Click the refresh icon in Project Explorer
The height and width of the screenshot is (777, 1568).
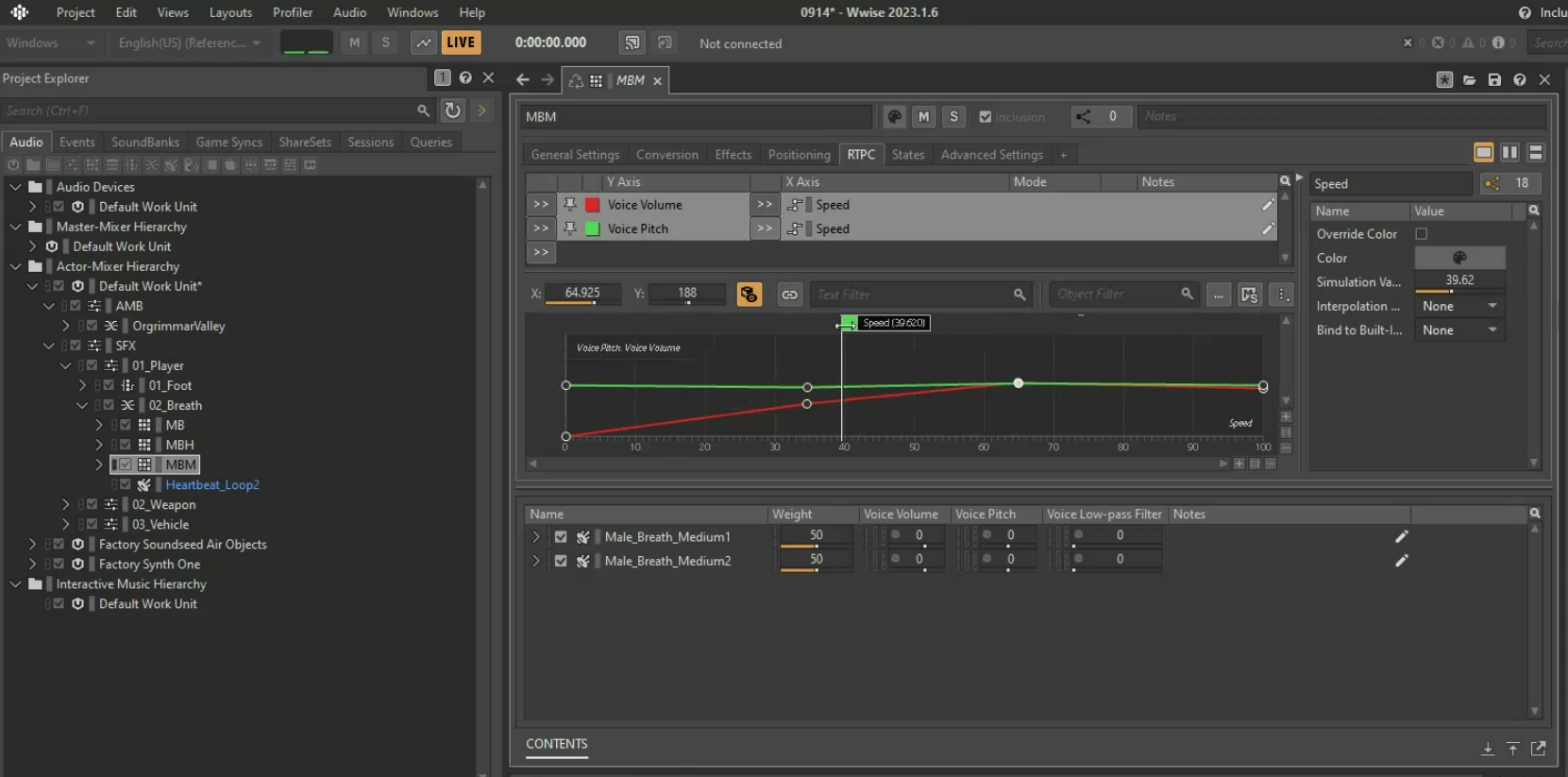[x=453, y=110]
